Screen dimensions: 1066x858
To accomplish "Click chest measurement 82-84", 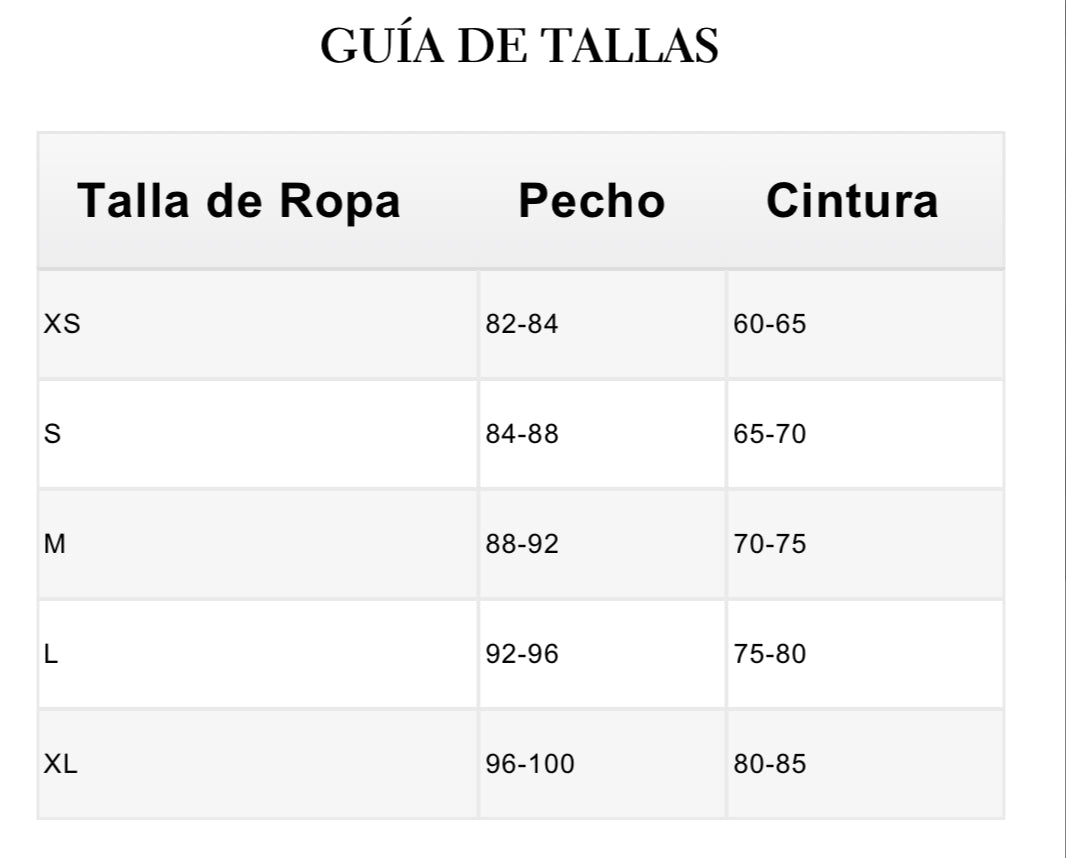I will click(x=522, y=325).
